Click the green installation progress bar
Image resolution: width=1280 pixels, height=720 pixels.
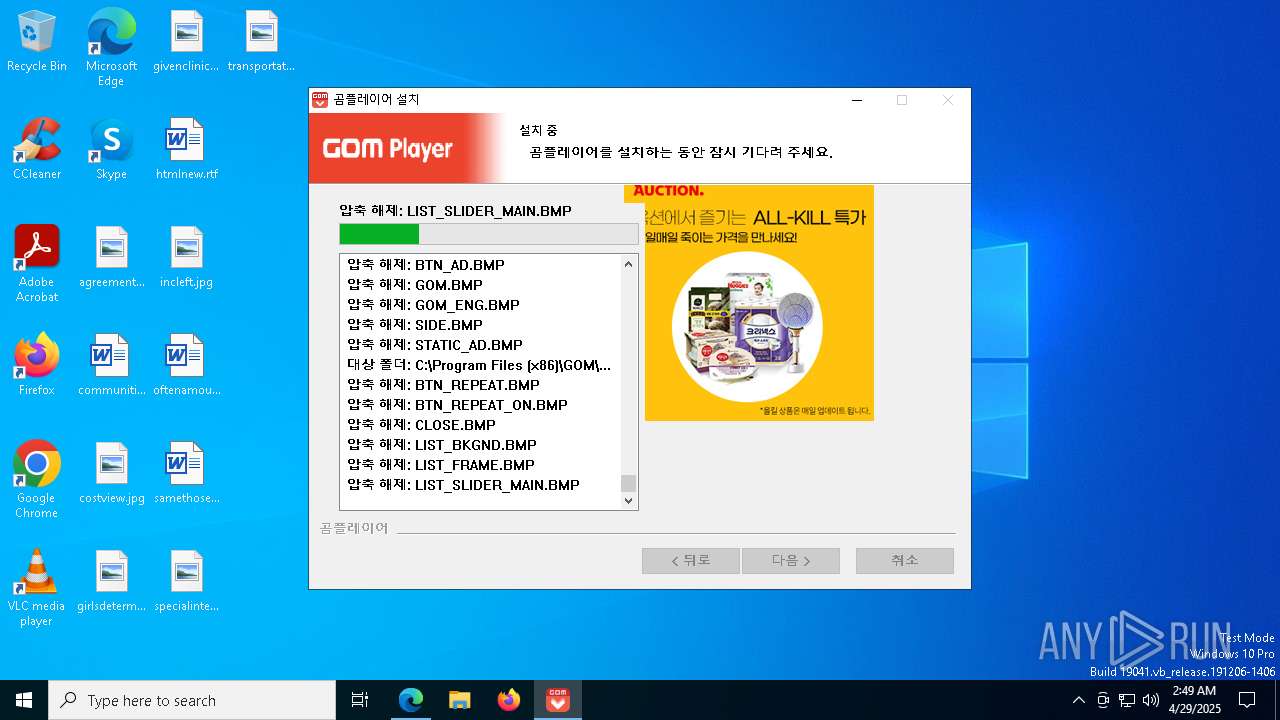coord(488,234)
